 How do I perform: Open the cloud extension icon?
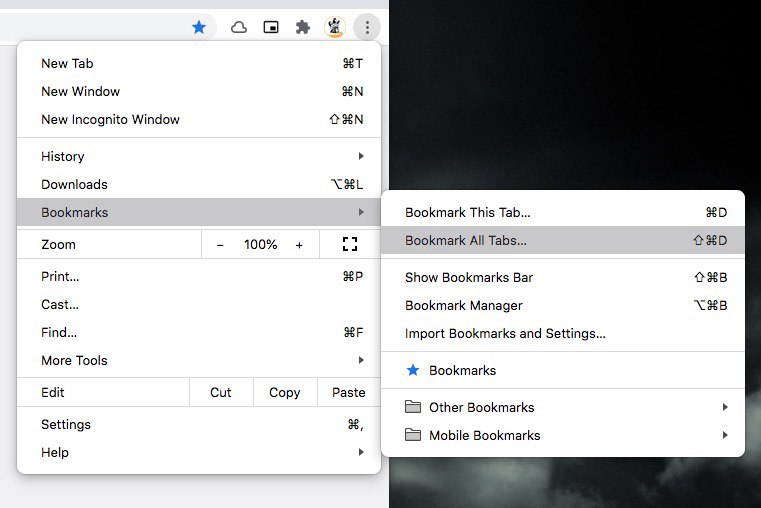tap(239, 27)
